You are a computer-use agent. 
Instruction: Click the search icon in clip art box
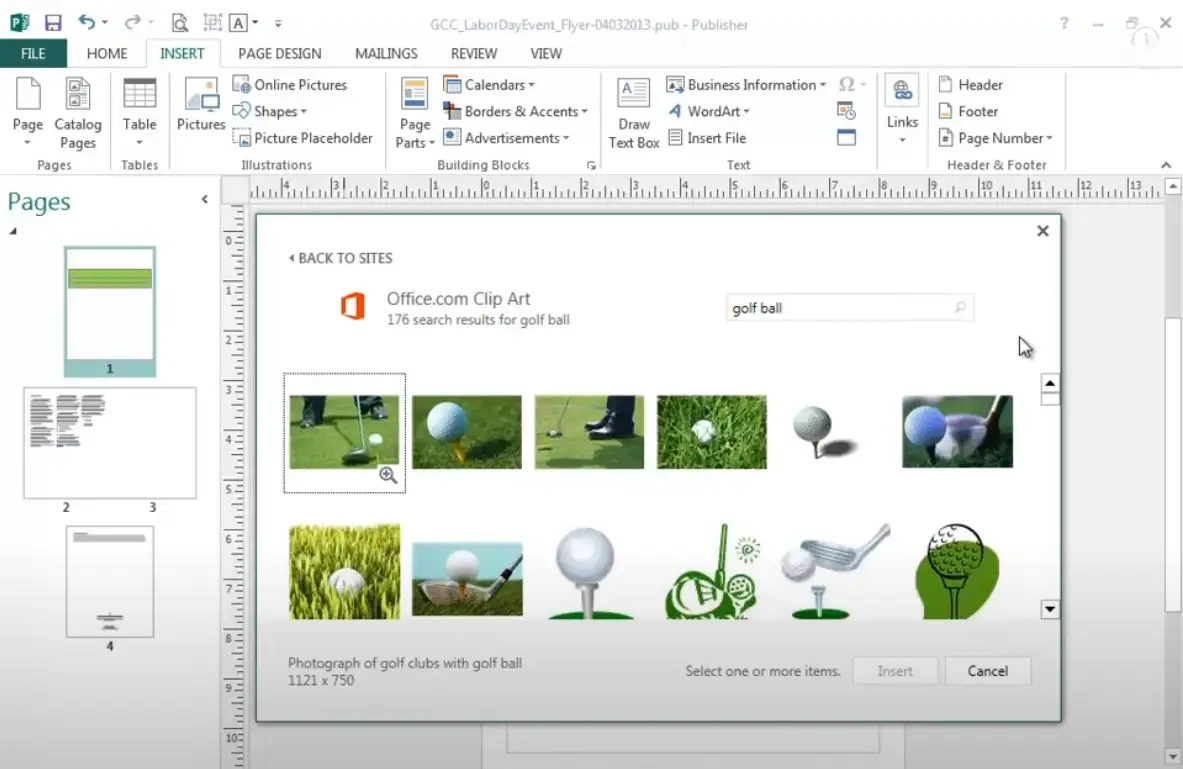pos(960,308)
